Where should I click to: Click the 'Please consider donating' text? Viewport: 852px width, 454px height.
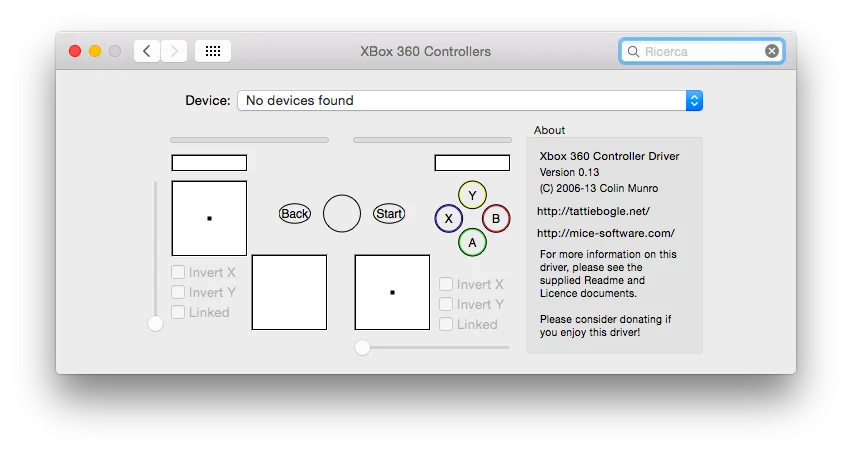[605, 326]
